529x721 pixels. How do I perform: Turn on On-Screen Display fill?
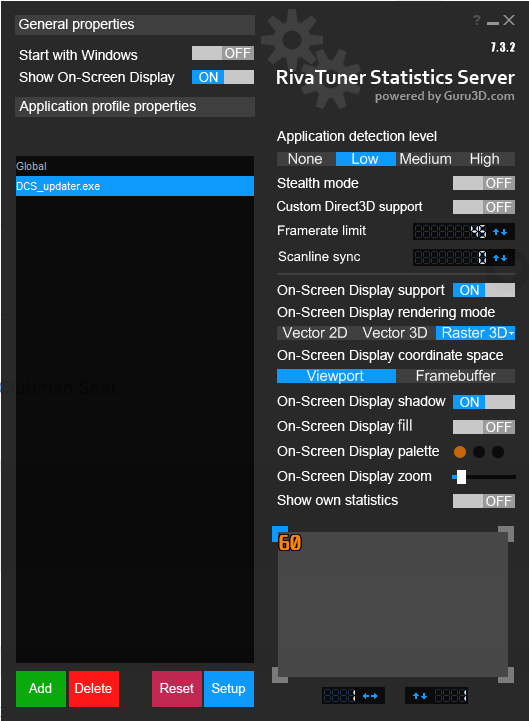click(483, 427)
